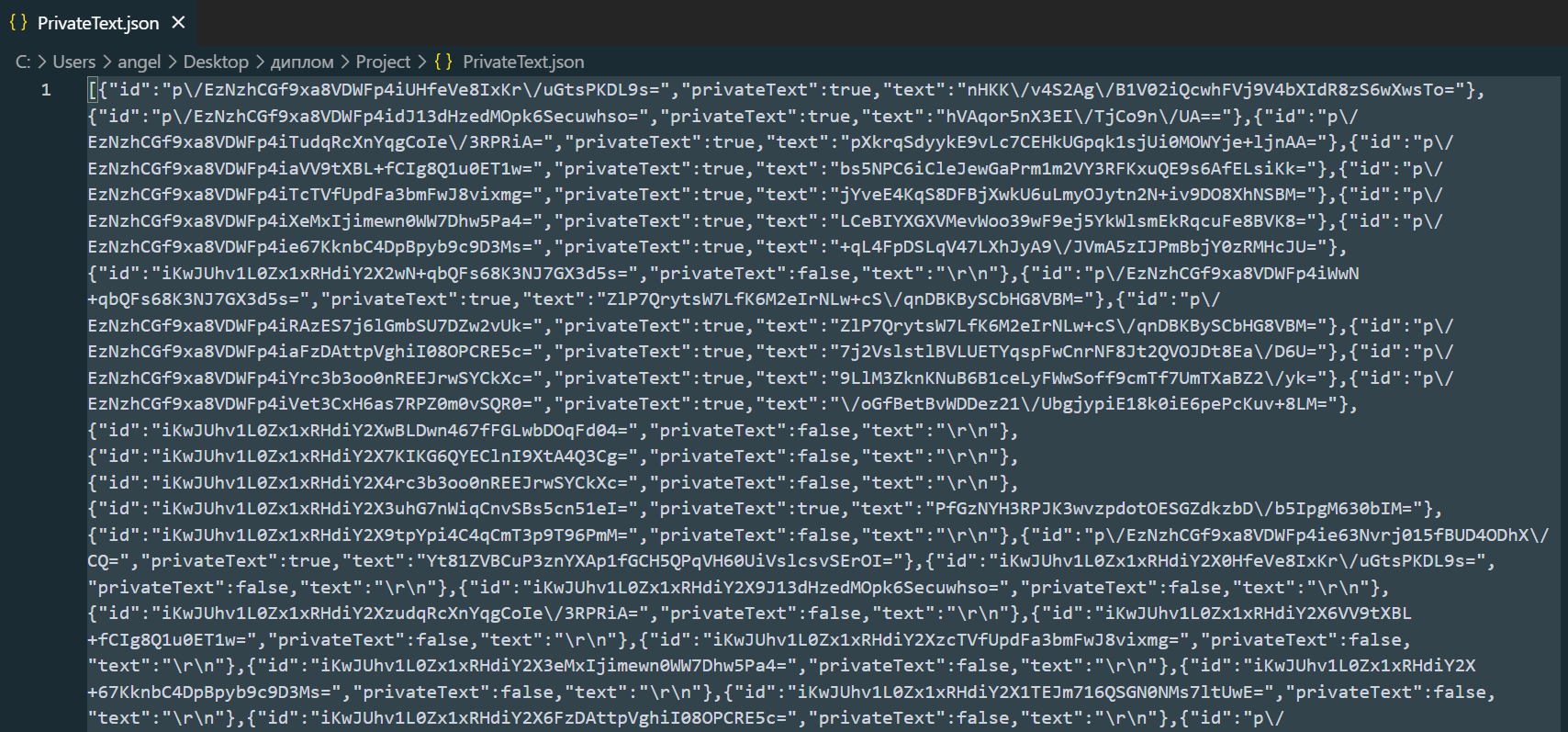Viewport: 1568px width, 732px height.
Task: Click id "iKwJUhv1L0Zx1xRHdiY2X7KIKG6QYEClnI9XtA4Q3Cg="
Action: point(395,456)
